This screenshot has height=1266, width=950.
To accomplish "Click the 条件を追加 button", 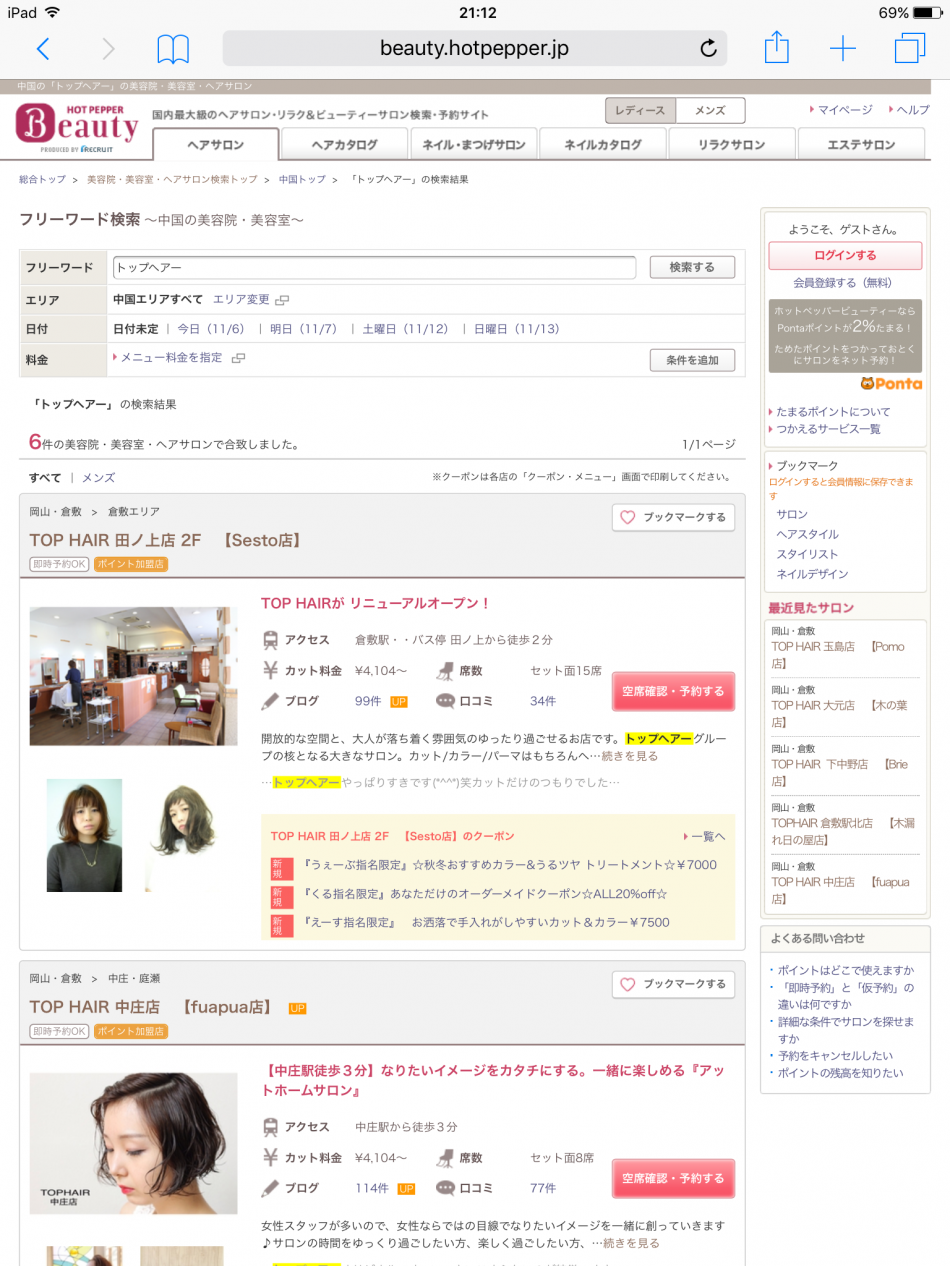I will pyautogui.click(x=692, y=360).
